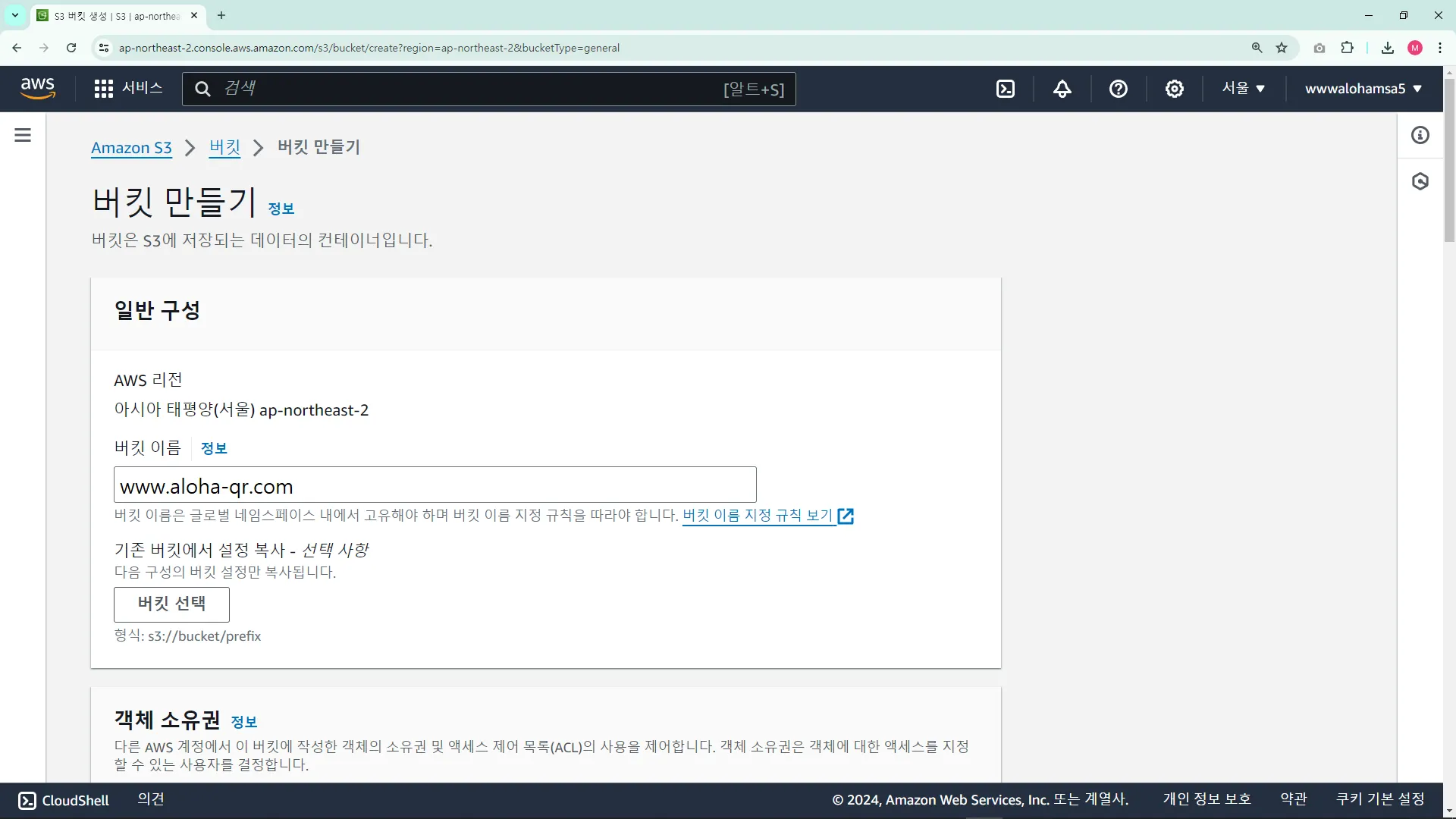
Task: Expand the hamburger side navigation menu
Action: tap(23, 135)
